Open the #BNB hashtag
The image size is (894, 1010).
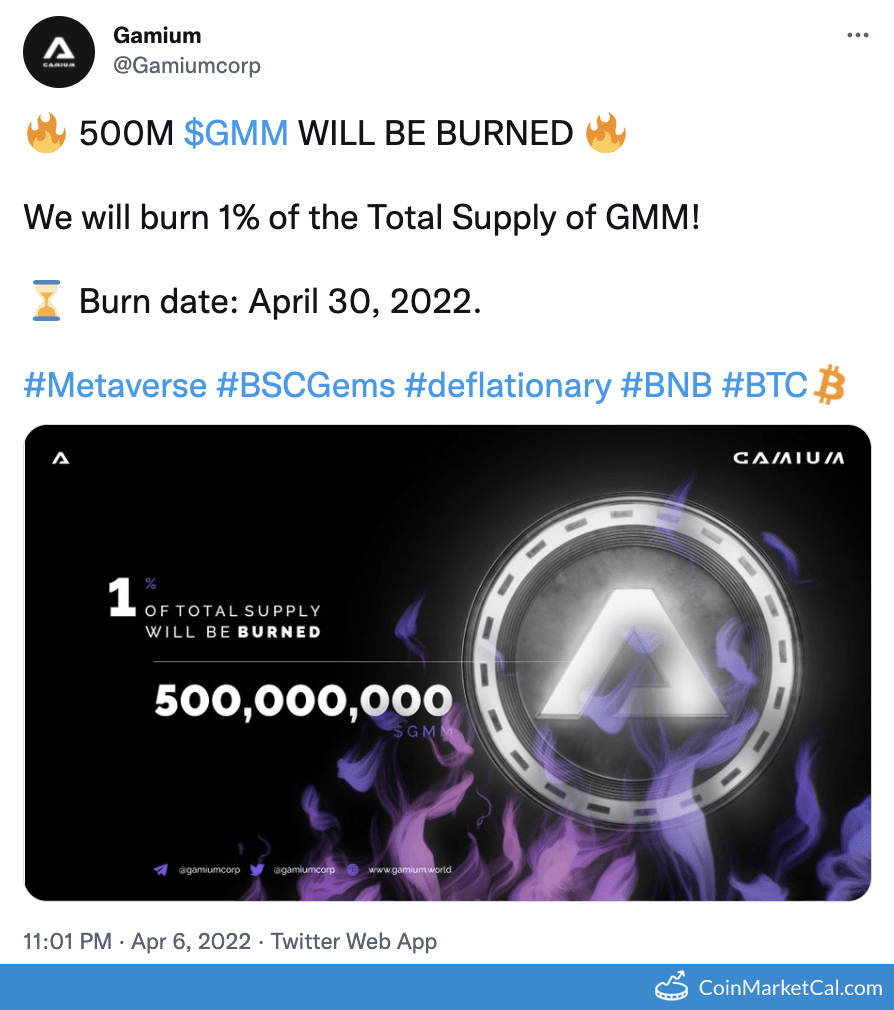[666, 385]
